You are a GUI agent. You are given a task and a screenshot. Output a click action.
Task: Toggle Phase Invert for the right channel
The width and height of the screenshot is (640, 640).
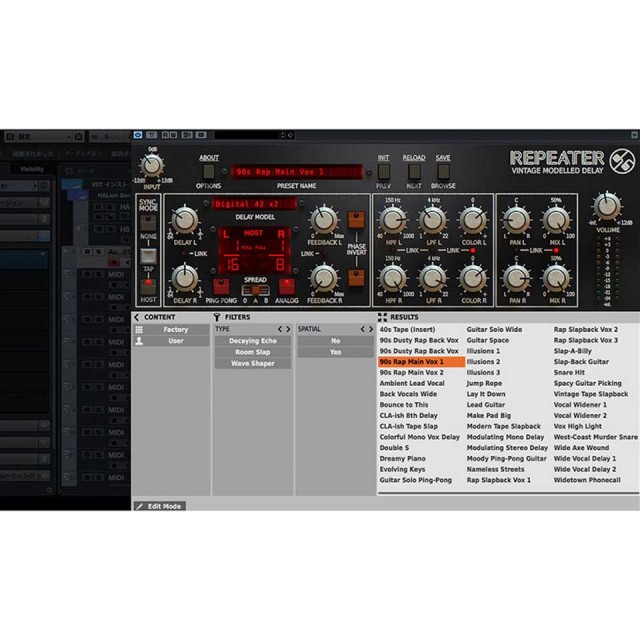coord(356,278)
